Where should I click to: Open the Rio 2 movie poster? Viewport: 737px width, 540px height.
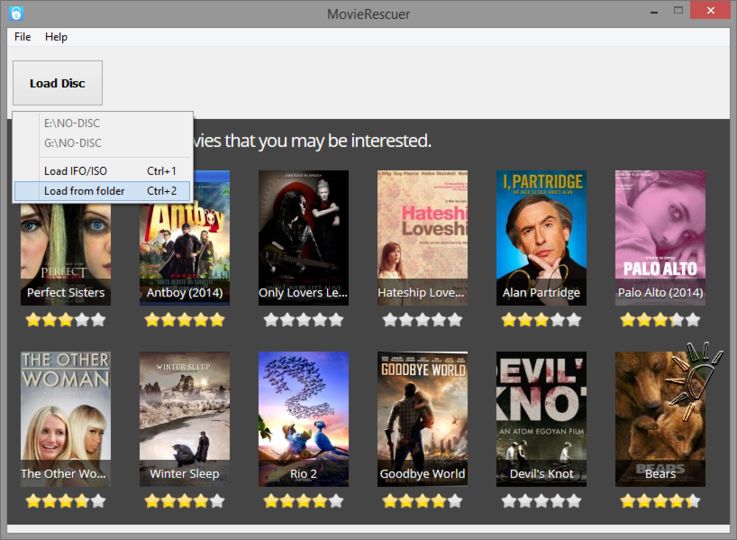pyautogui.click(x=304, y=419)
